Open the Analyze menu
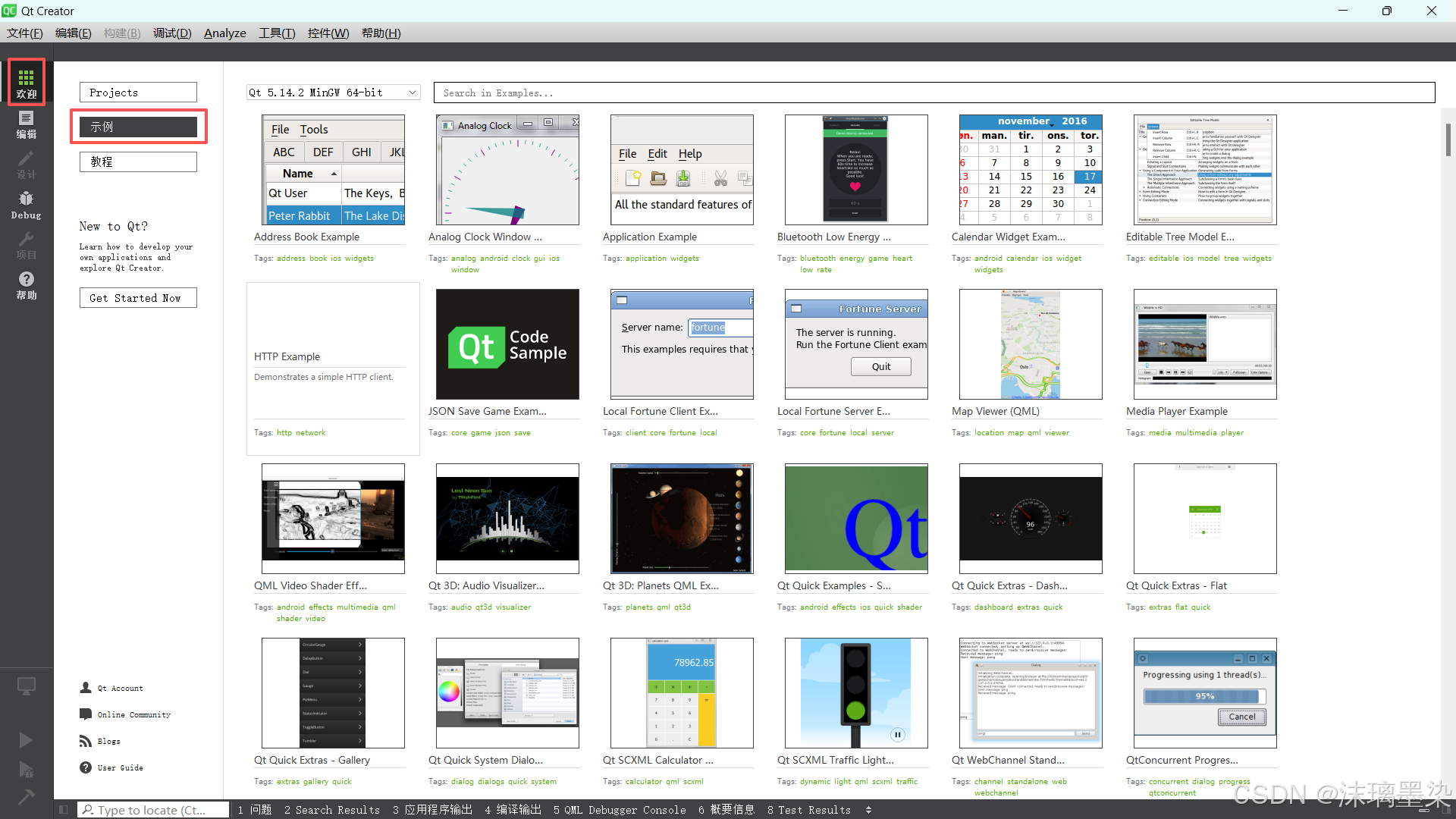The image size is (1456, 819). tap(225, 33)
